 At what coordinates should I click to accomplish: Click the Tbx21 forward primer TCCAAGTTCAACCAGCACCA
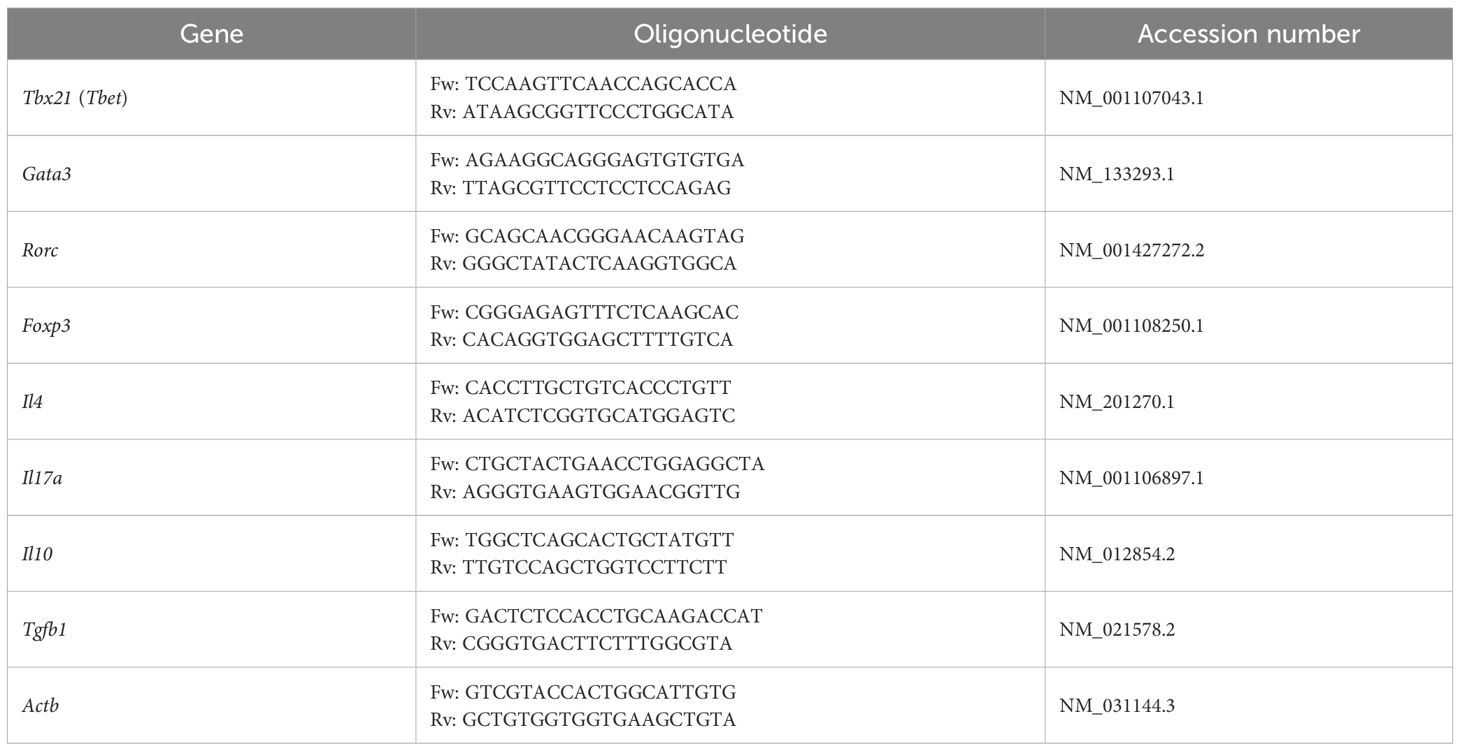[x=600, y=85]
